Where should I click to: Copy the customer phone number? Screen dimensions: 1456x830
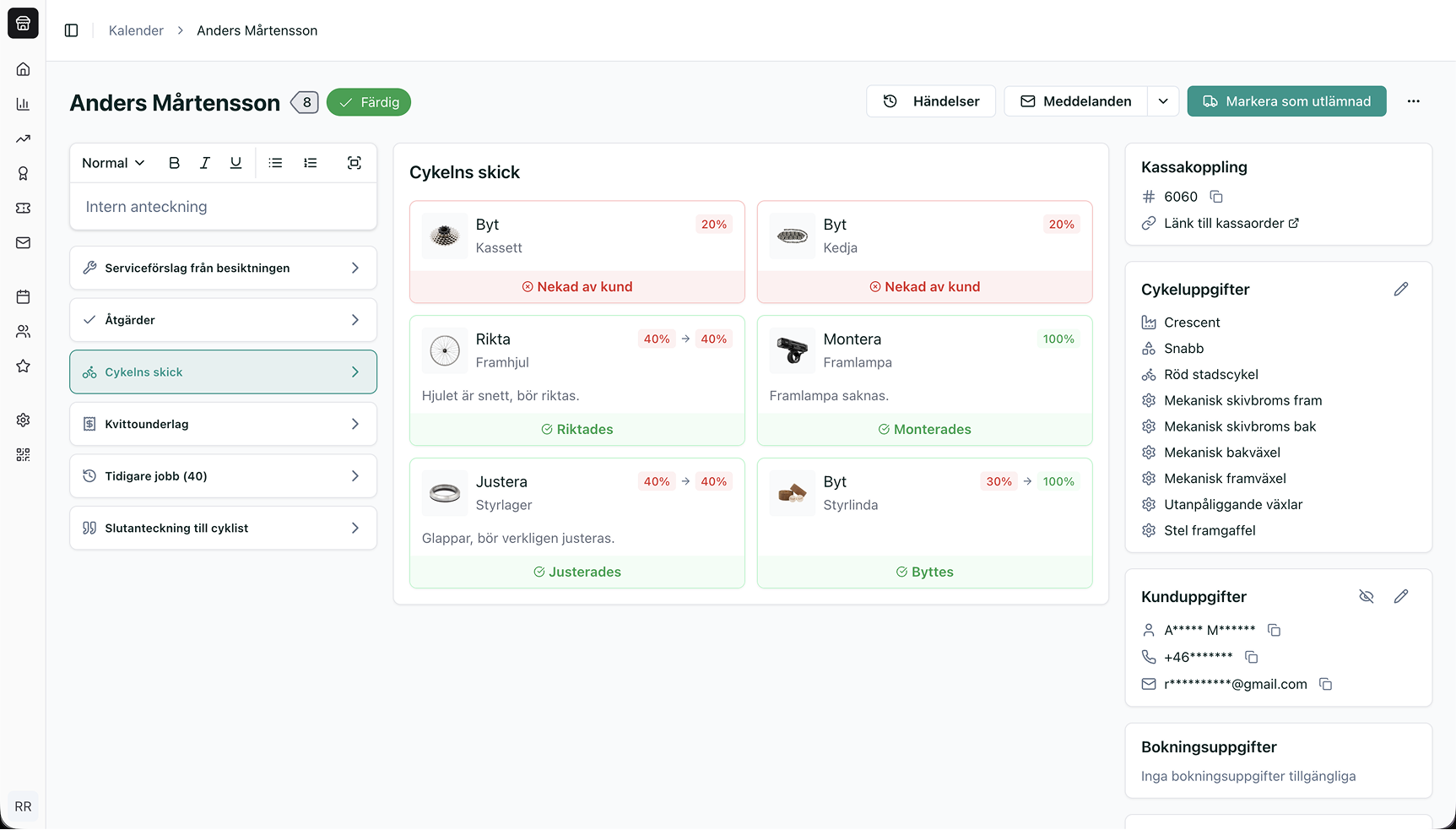click(1252, 657)
